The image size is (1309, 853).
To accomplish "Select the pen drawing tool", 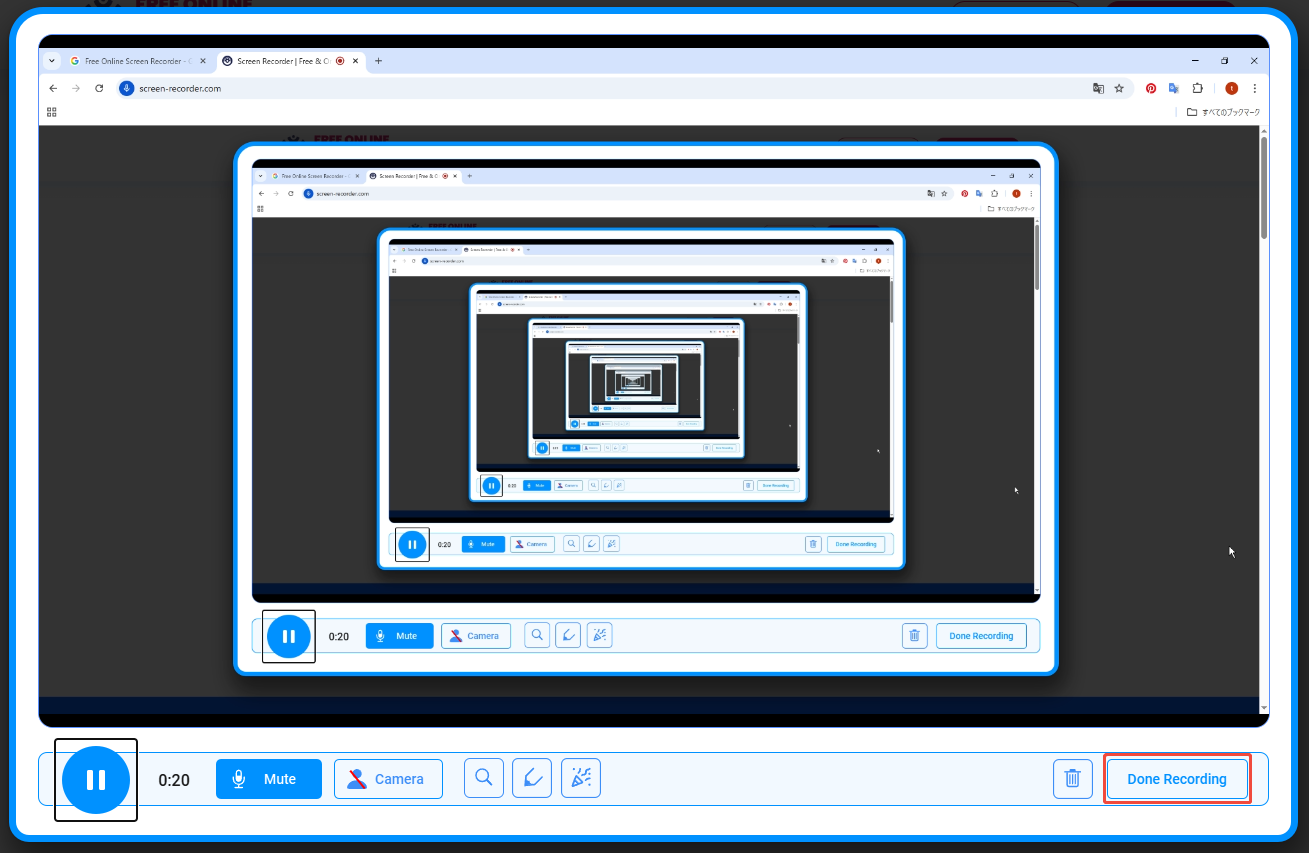I will pos(532,778).
